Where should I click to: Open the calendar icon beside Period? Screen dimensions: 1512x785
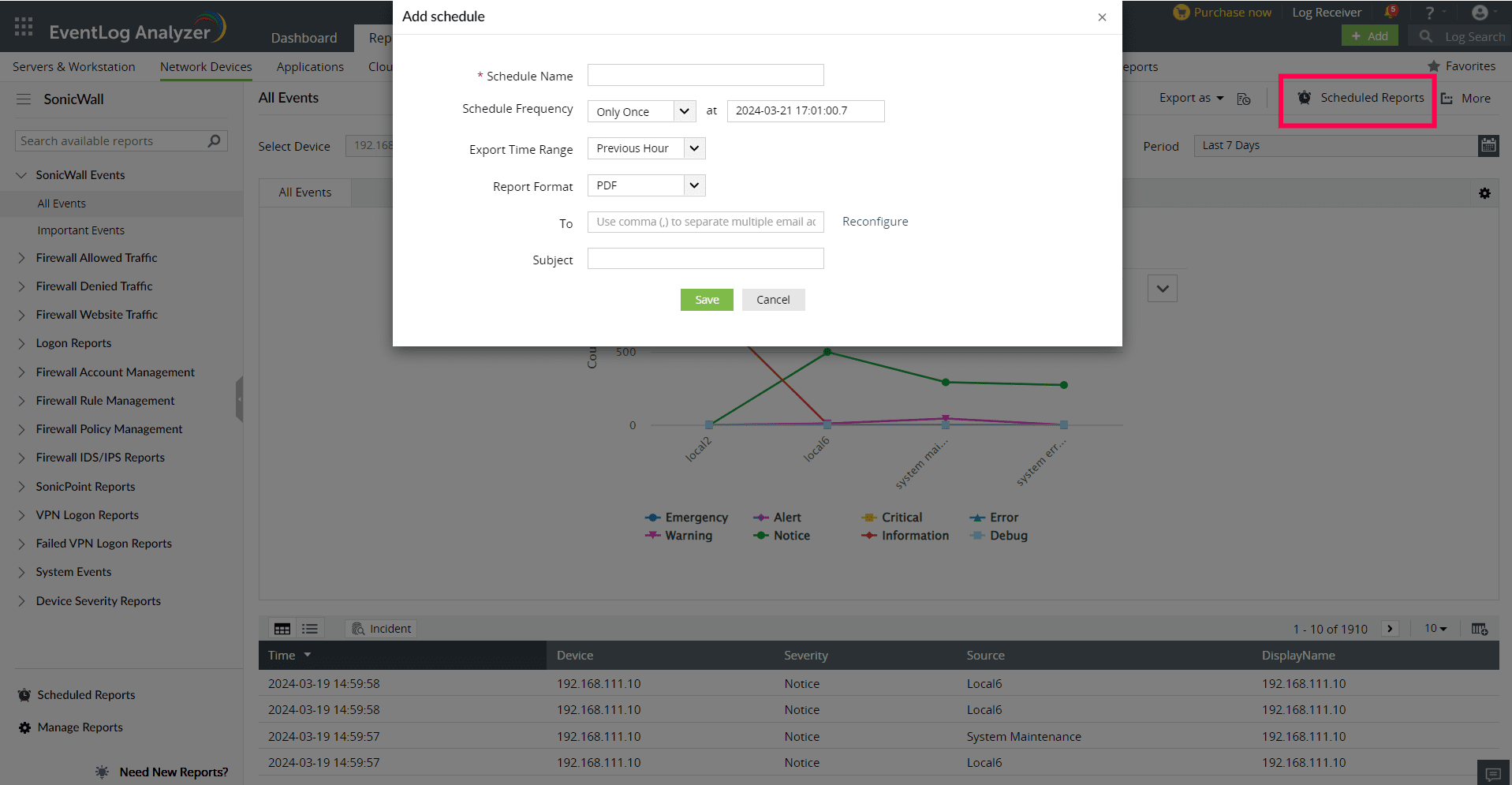click(x=1488, y=145)
